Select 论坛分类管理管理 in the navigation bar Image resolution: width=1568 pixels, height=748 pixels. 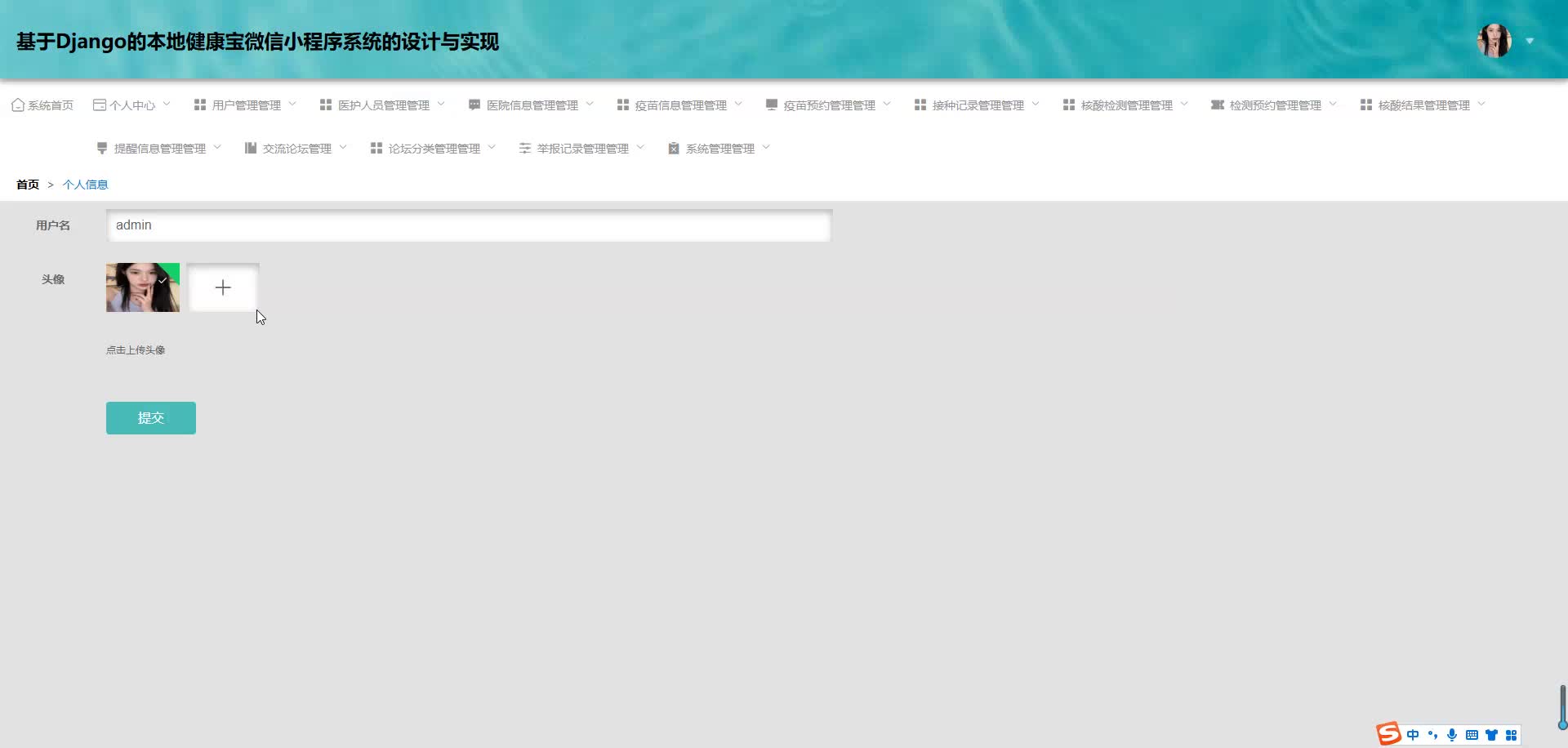coord(436,147)
